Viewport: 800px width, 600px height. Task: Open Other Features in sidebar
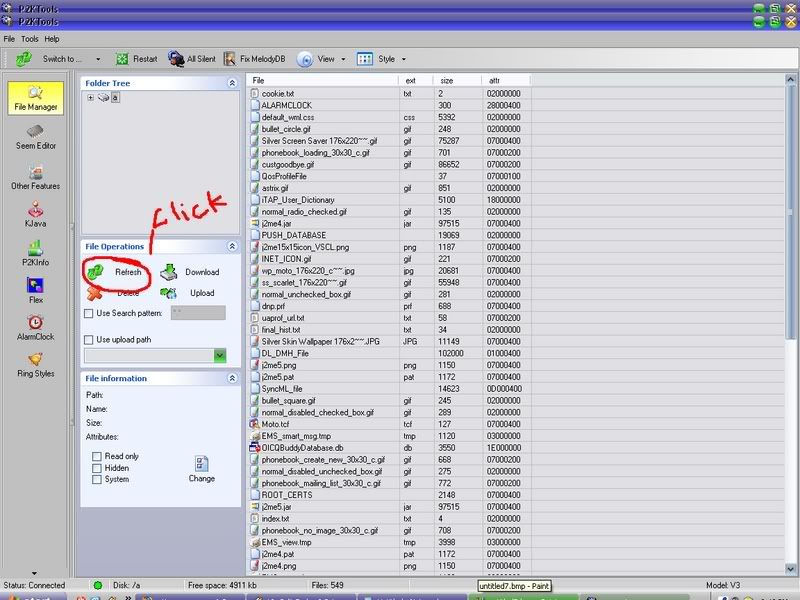35,178
